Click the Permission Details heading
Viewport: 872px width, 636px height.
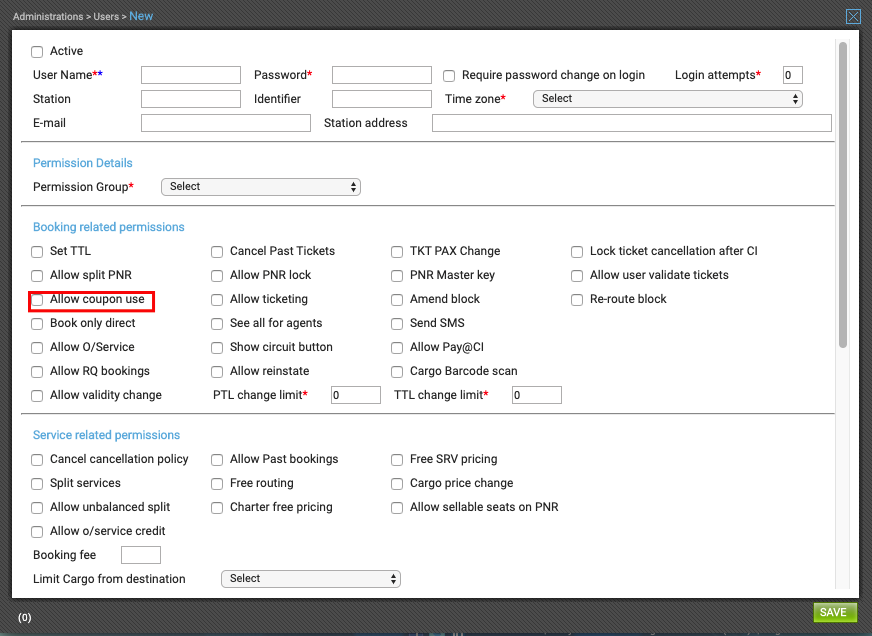click(x=82, y=163)
